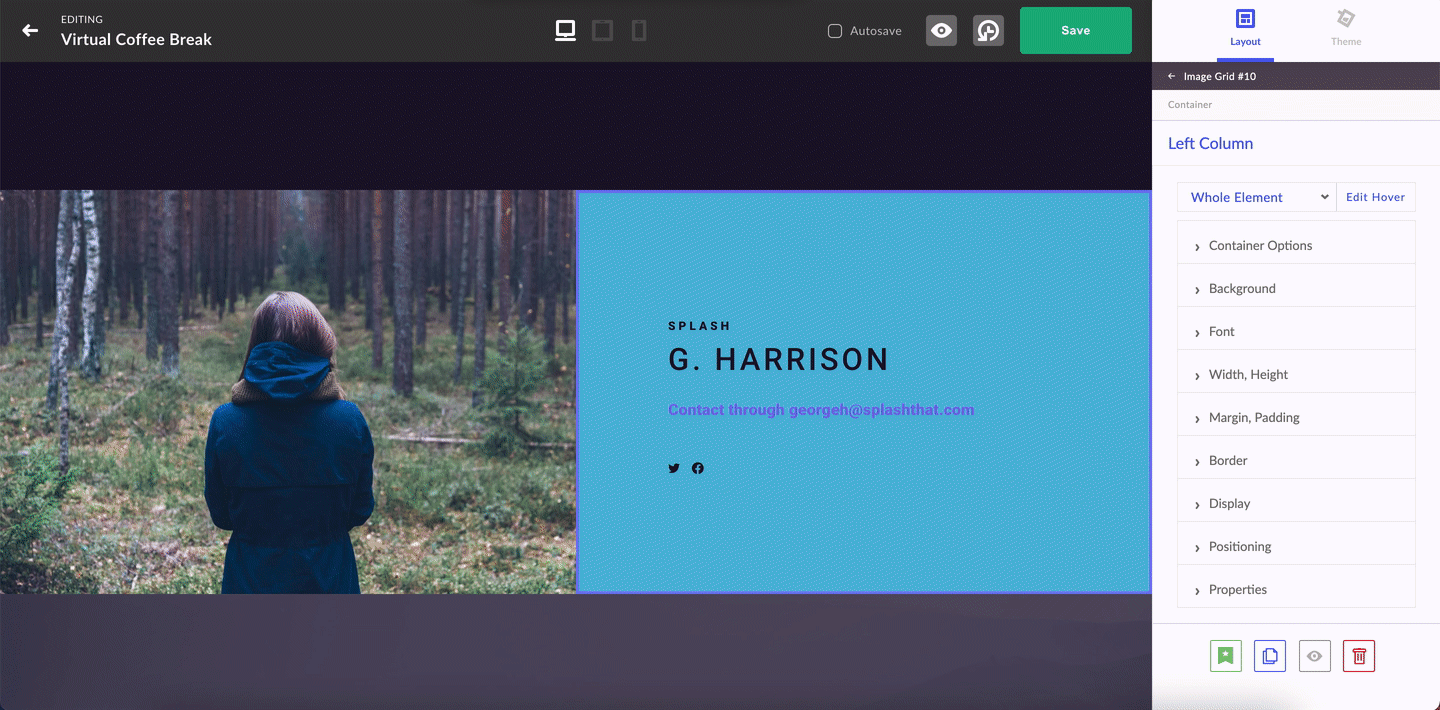Image resolution: width=1440 pixels, height=710 pixels.
Task: Click the Left Column heading
Action: [1210, 143]
